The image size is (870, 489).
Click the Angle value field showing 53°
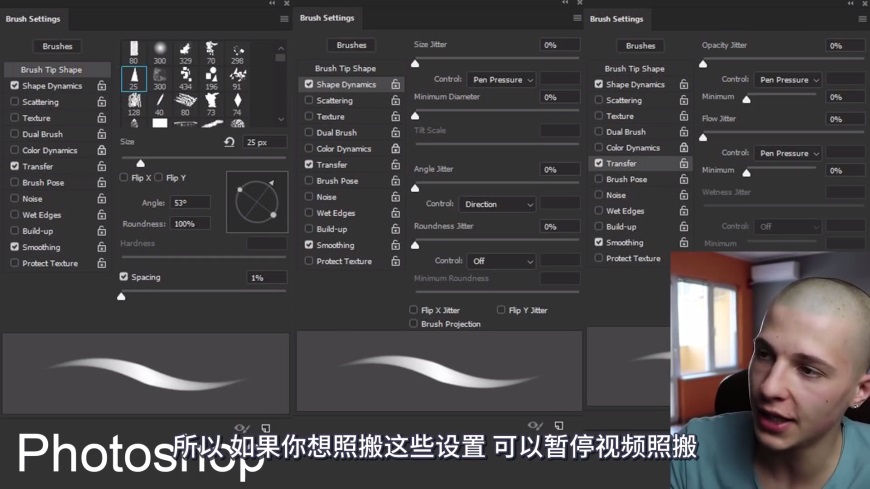(x=190, y=203)
